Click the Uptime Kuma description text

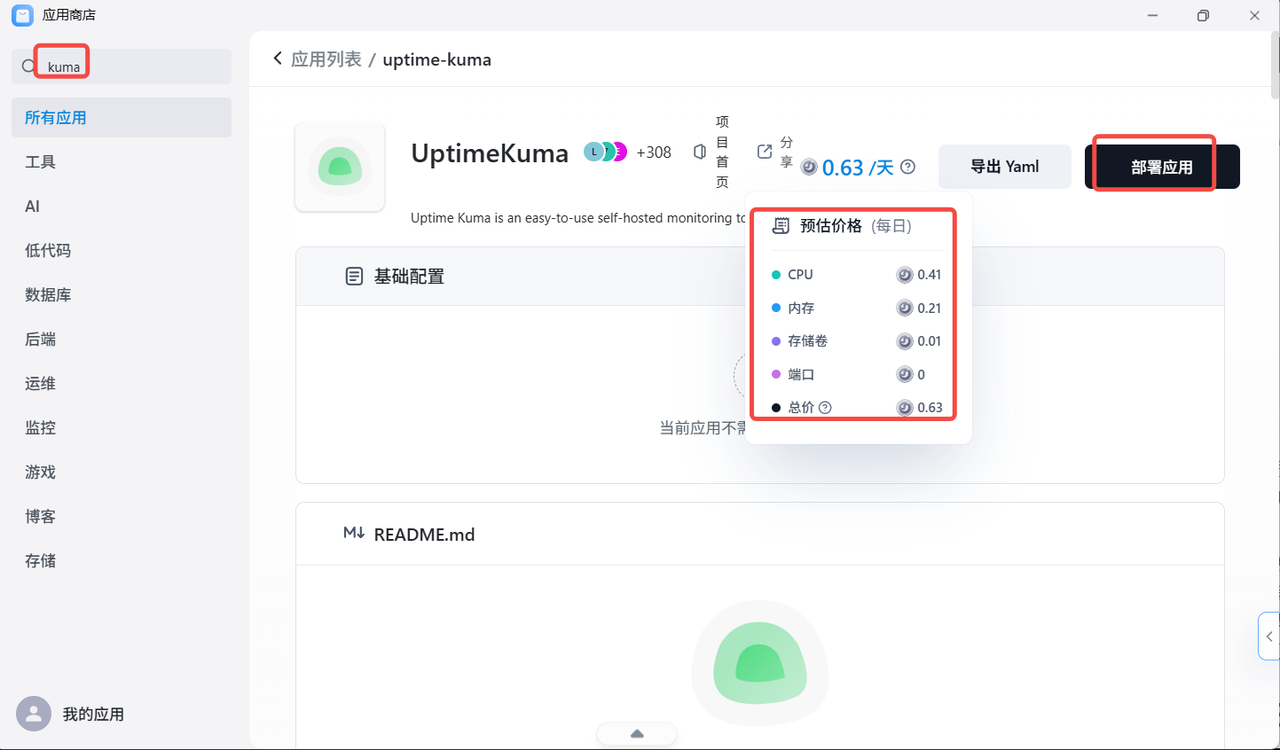(579, 217)
